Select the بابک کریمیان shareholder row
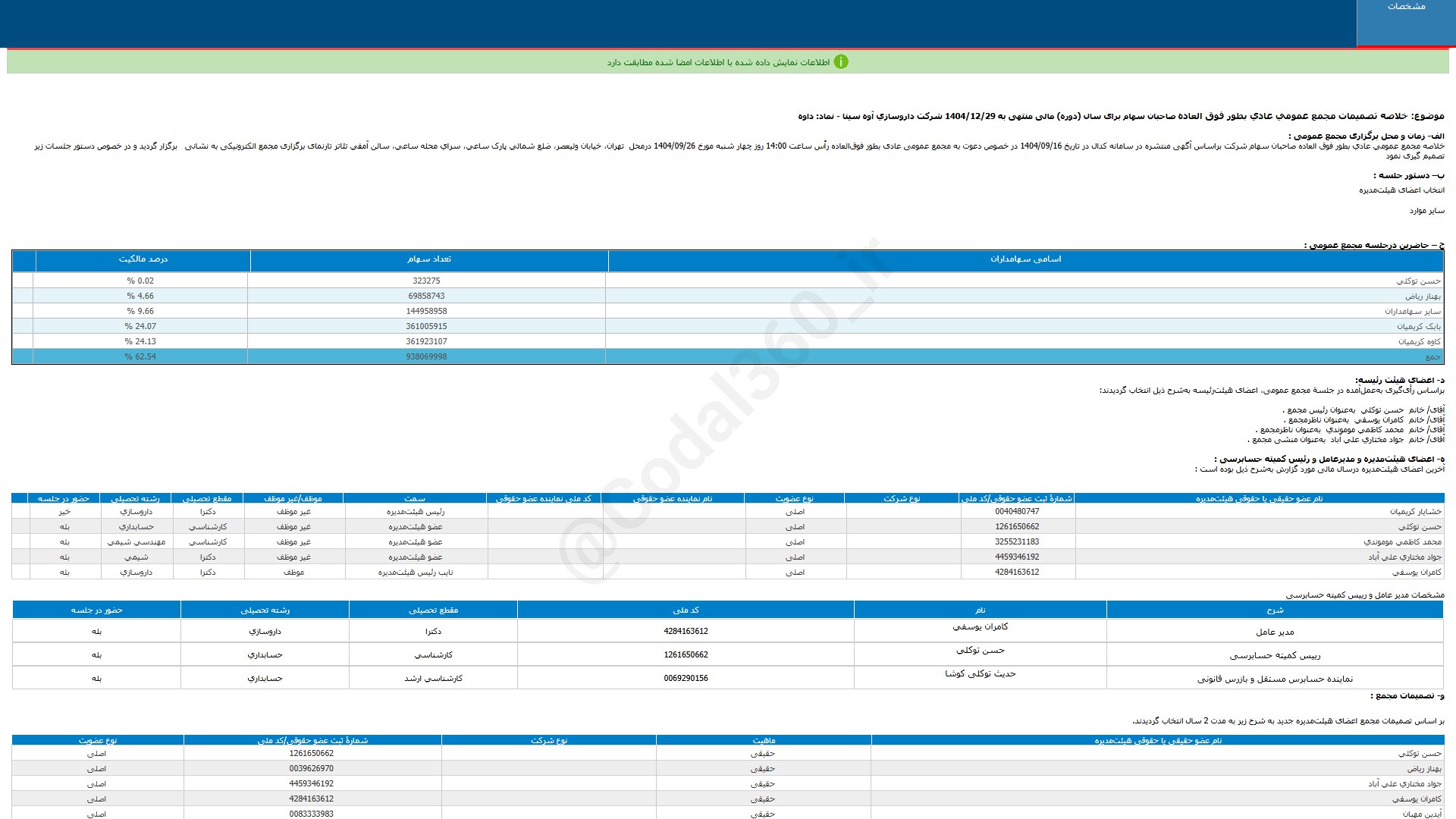 pos(1418,326)
